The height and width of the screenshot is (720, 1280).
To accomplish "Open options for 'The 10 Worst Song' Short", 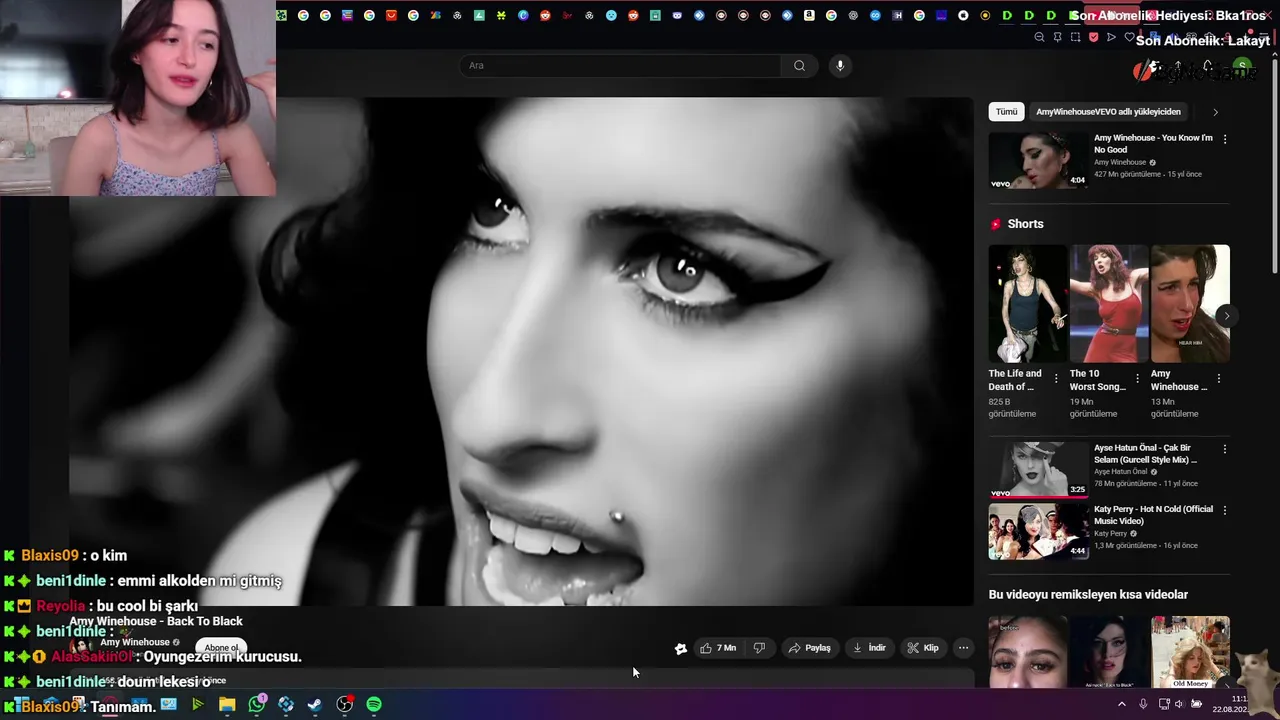I will (1137, 379).
